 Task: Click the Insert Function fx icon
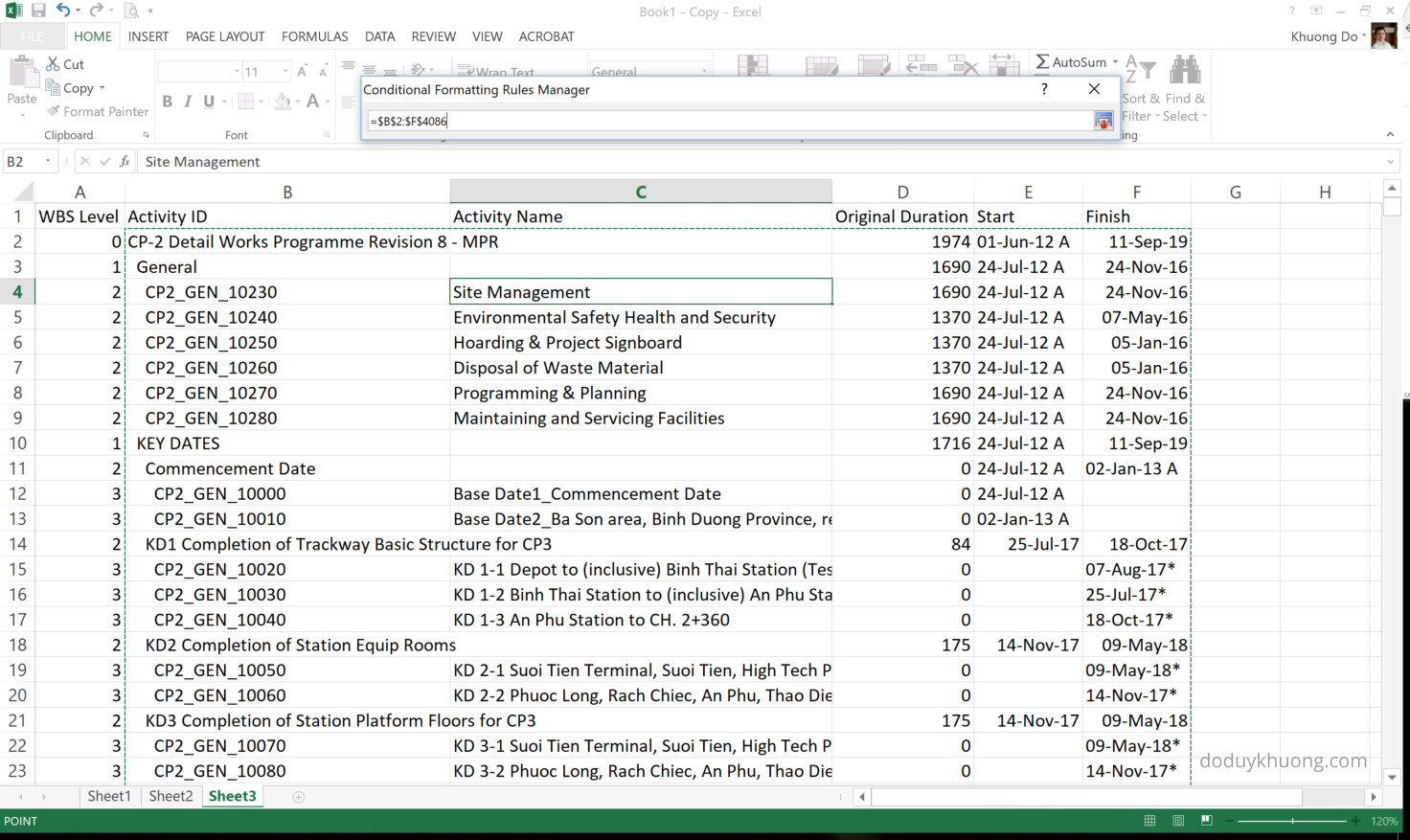[x=125, y=161]
